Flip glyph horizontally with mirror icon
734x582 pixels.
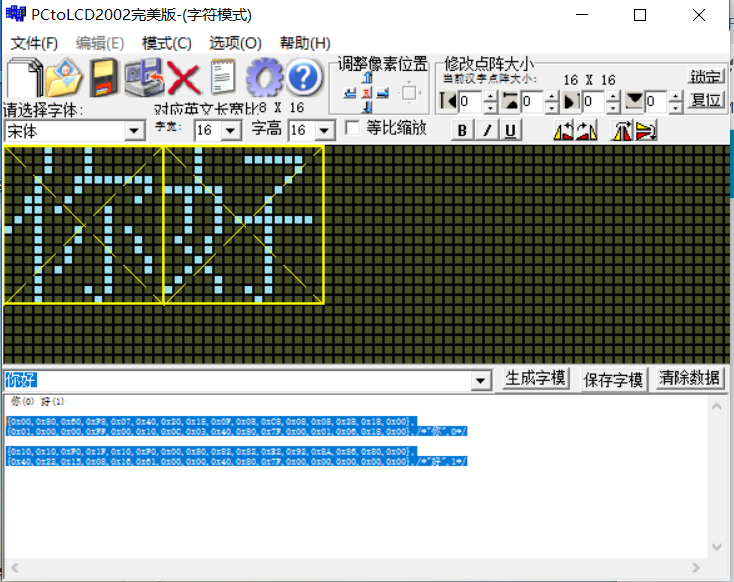point(622,130)
